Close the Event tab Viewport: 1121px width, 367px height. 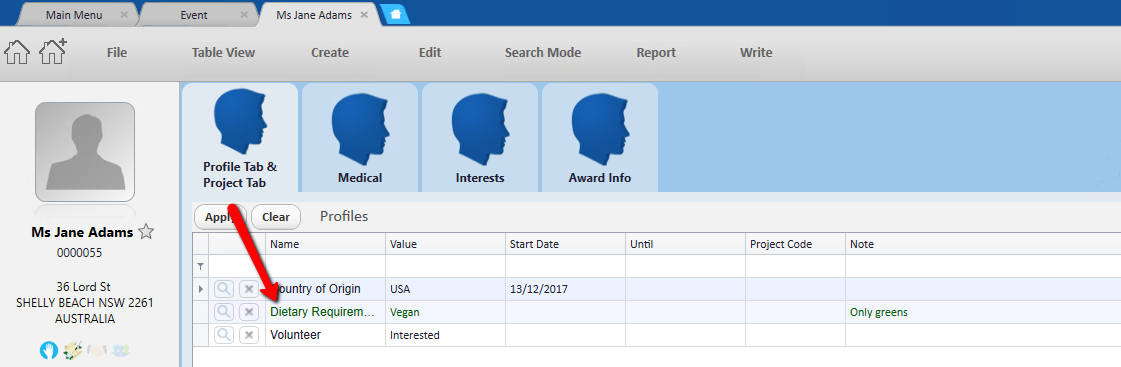coord(245,15)
